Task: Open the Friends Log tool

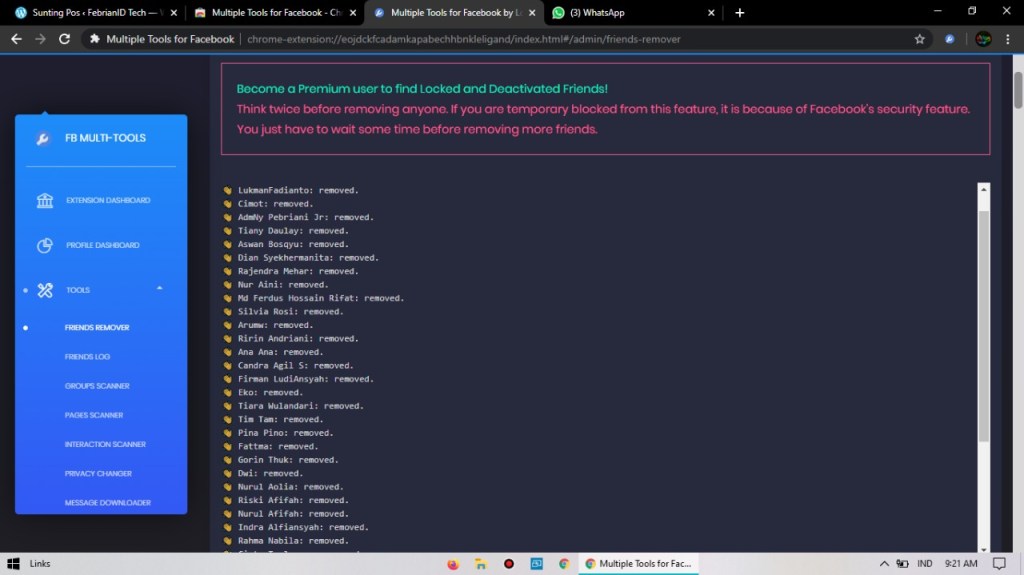Action: (x=87, y=357)
